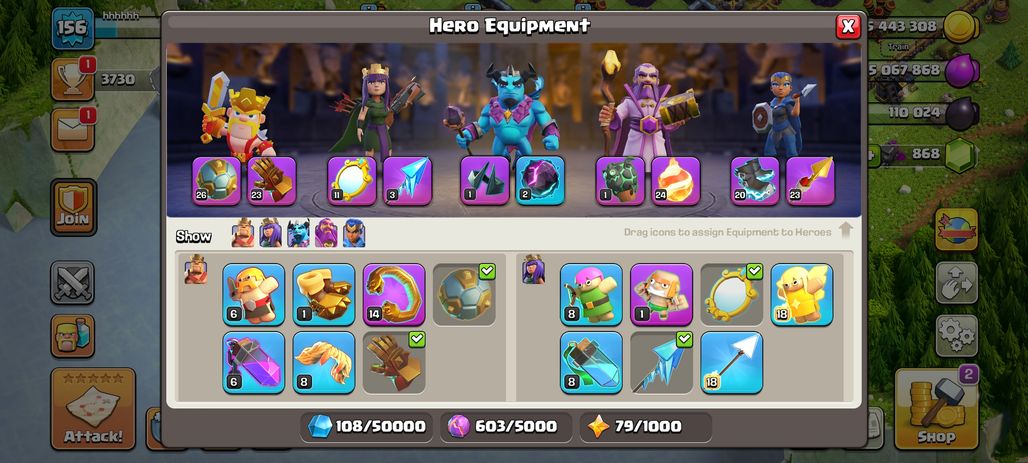Tap the Join clan button

tap(73, 207)
